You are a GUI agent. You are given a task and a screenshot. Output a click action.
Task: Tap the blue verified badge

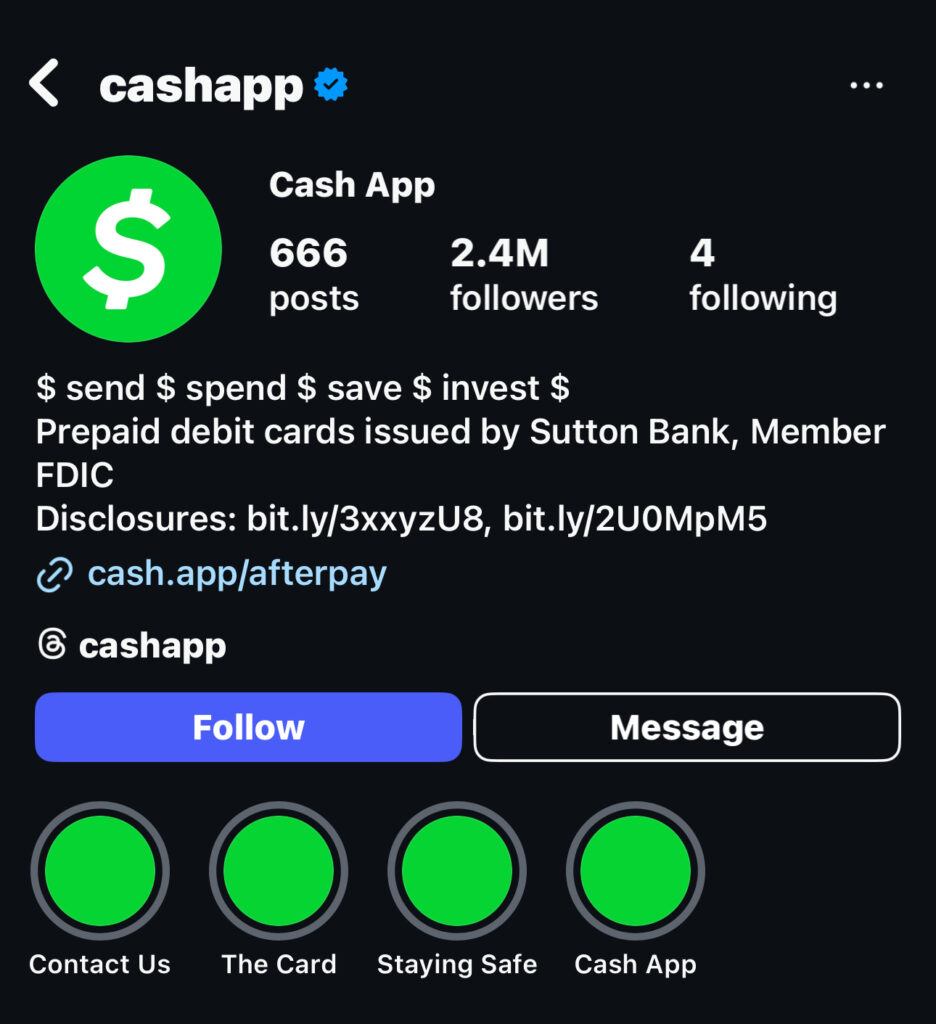point(331,84)
